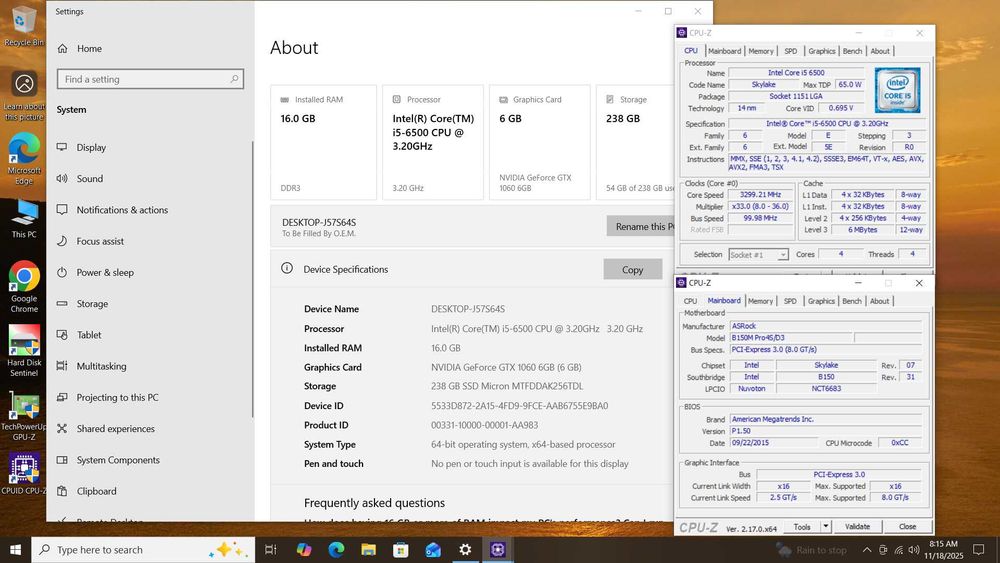Open This PC desktop icon
1000x563 pixels.
pyautogui.click(x=24, y=218)
